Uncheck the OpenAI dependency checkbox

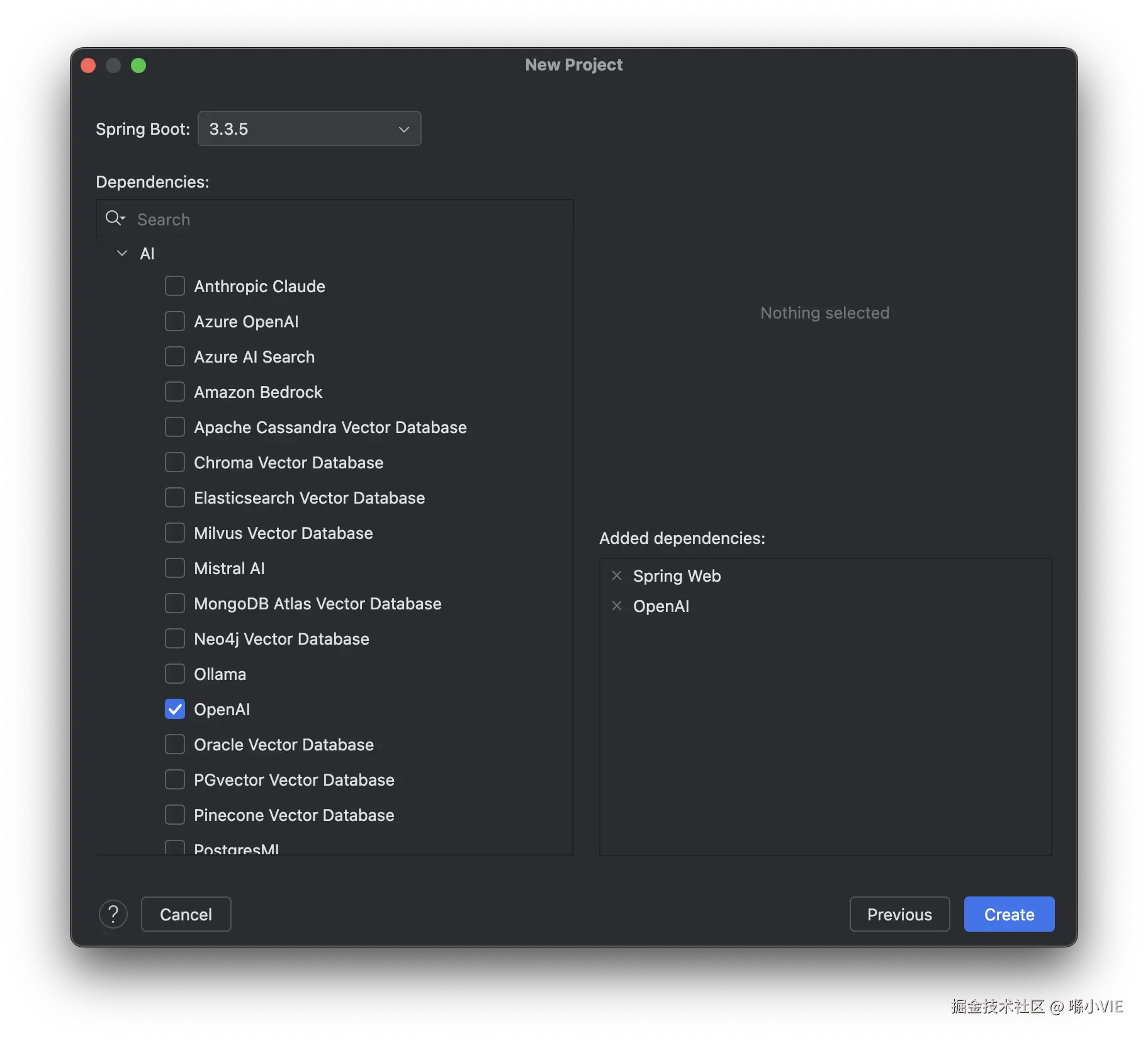pyautogui.click(x=175, y=709)
